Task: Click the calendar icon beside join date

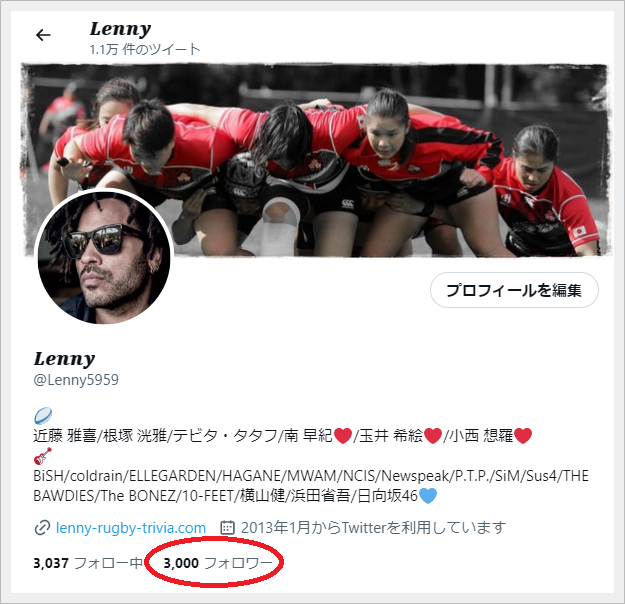Action: point(227,527)
